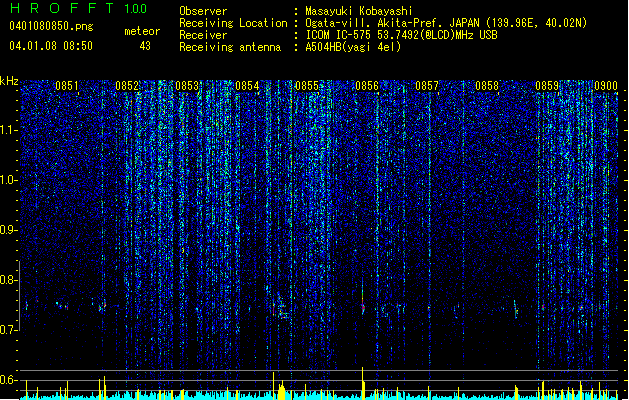Click the 0857 time marker

(x=427, y=86)
